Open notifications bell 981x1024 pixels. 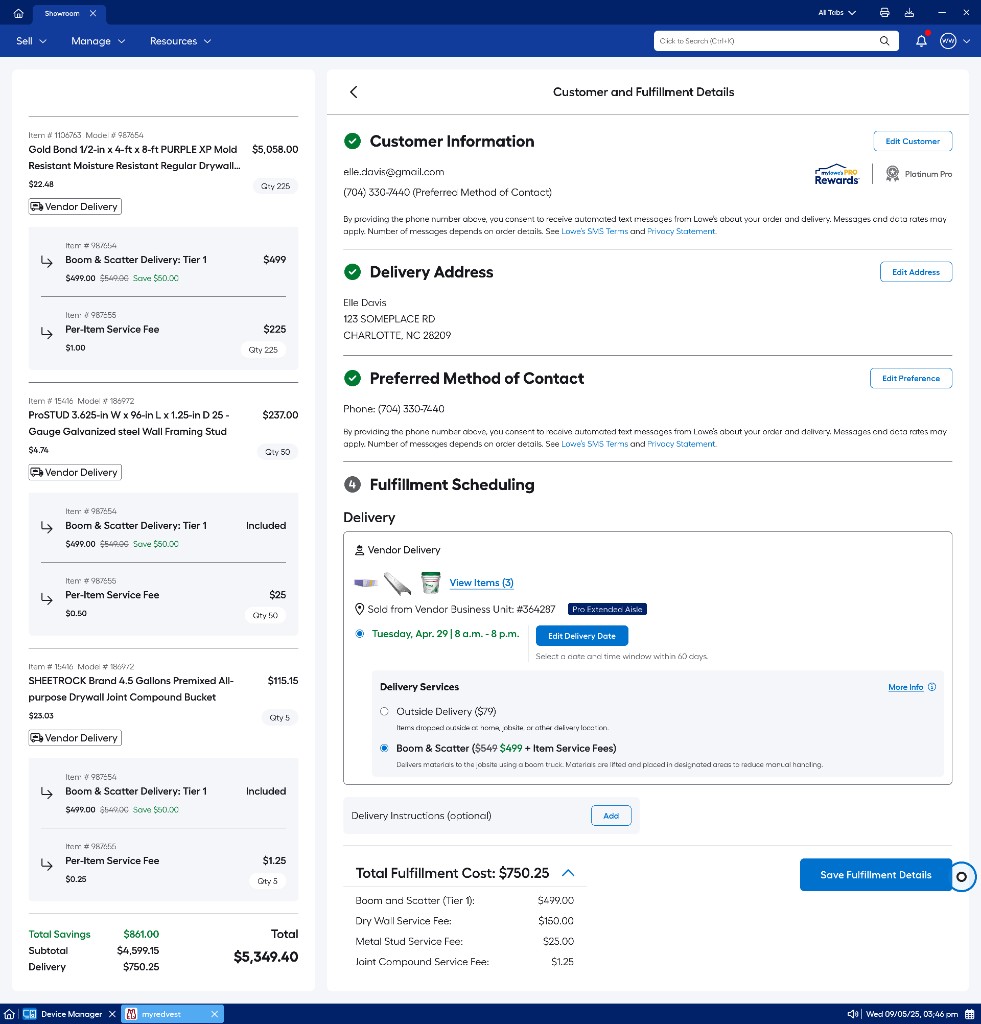(921, 40)
